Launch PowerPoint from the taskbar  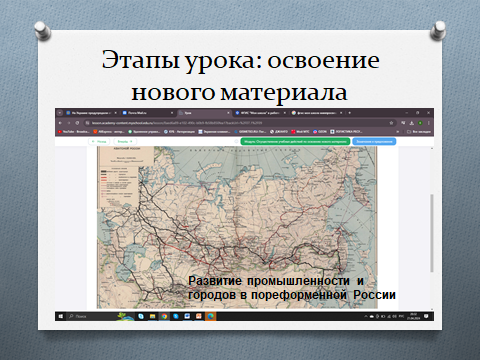pyautogui.click(x=199, y=316)
